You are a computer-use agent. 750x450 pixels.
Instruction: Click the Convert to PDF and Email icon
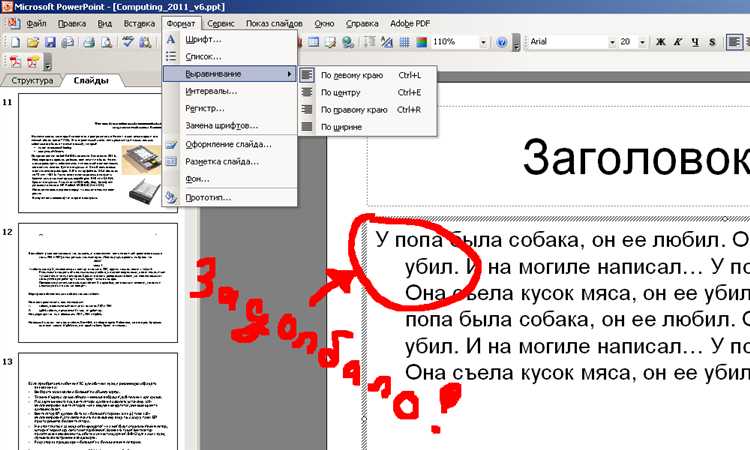[33, 62]
